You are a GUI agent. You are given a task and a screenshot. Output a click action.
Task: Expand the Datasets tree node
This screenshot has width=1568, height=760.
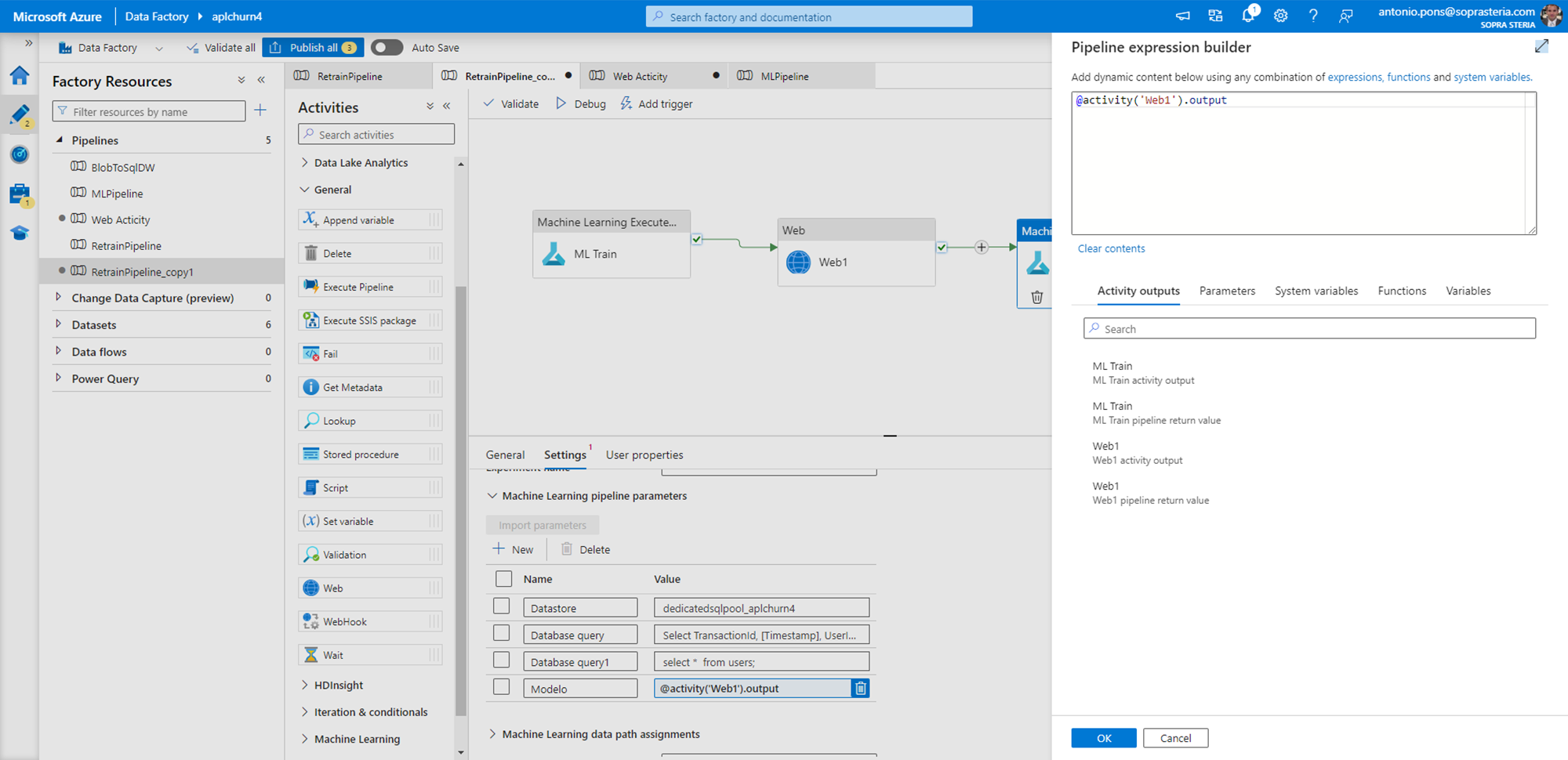pos(59,324)
